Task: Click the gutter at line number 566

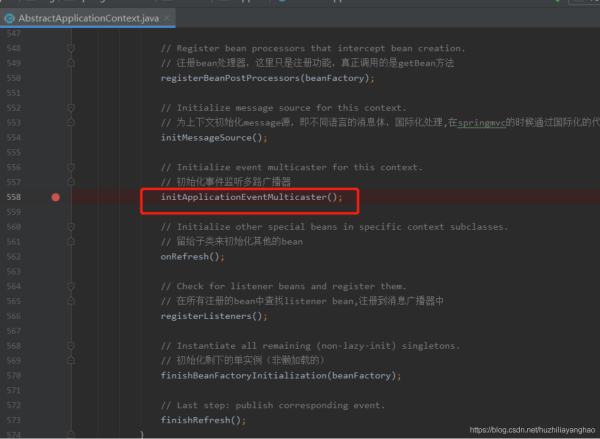Action: [x=14, y=316]
